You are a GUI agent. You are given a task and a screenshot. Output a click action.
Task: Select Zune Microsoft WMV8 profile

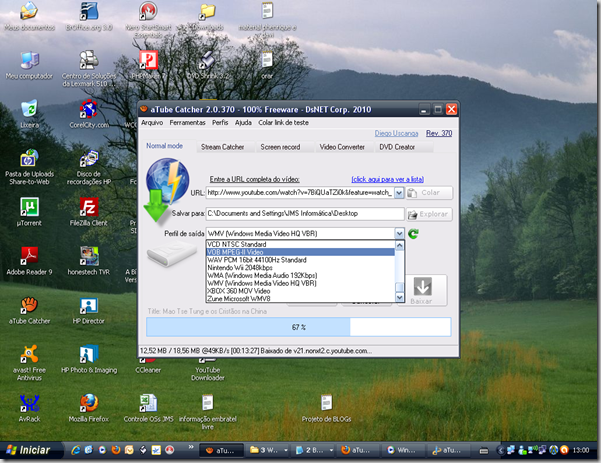click(300, 299)
